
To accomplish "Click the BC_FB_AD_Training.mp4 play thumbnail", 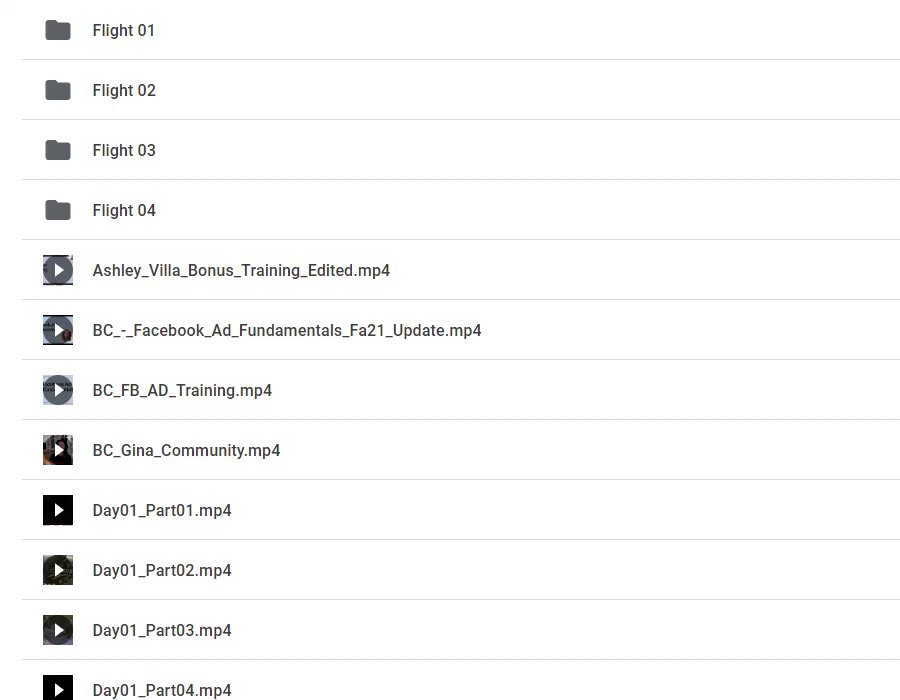I will (x=58, y=390).
